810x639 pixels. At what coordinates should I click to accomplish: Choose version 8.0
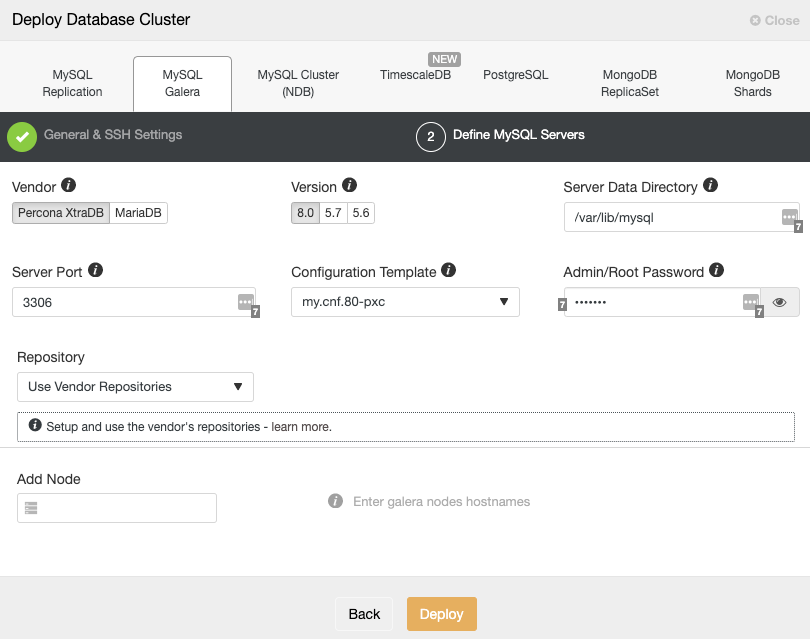[x=305, y=213]
